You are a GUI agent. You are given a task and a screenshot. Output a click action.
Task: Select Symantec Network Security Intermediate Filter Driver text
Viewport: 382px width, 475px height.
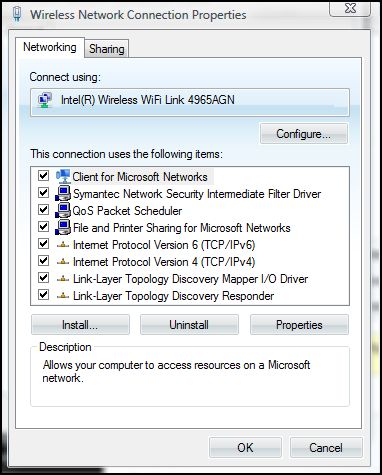(x=197, y=194)
